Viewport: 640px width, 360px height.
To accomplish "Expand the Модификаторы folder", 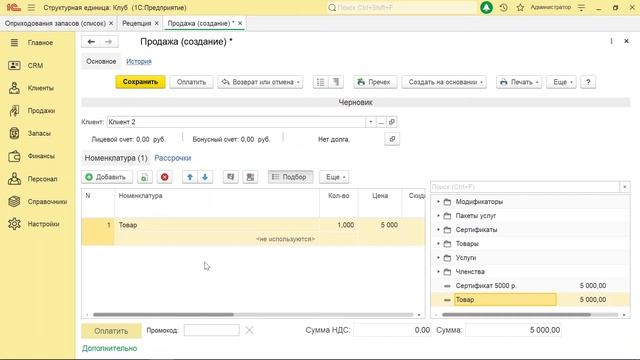I will 439,202.
